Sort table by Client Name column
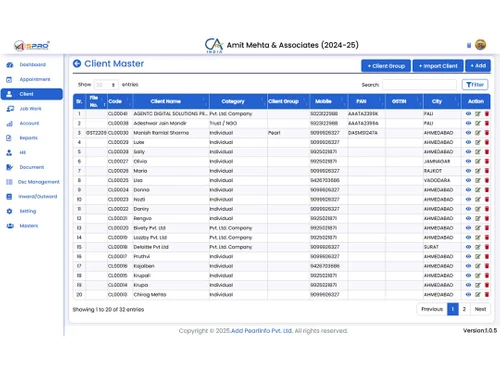 (x=171, y=101)
